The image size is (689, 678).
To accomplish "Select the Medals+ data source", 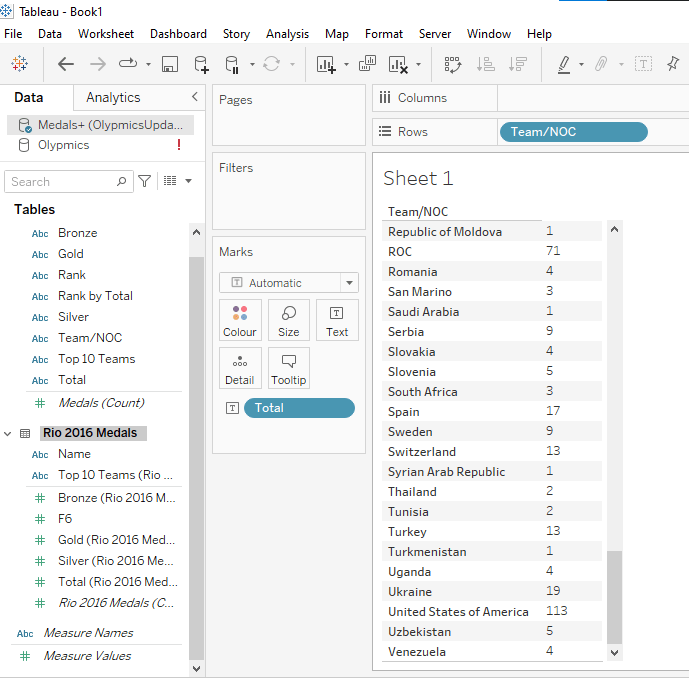I will (x=101, y=125).
